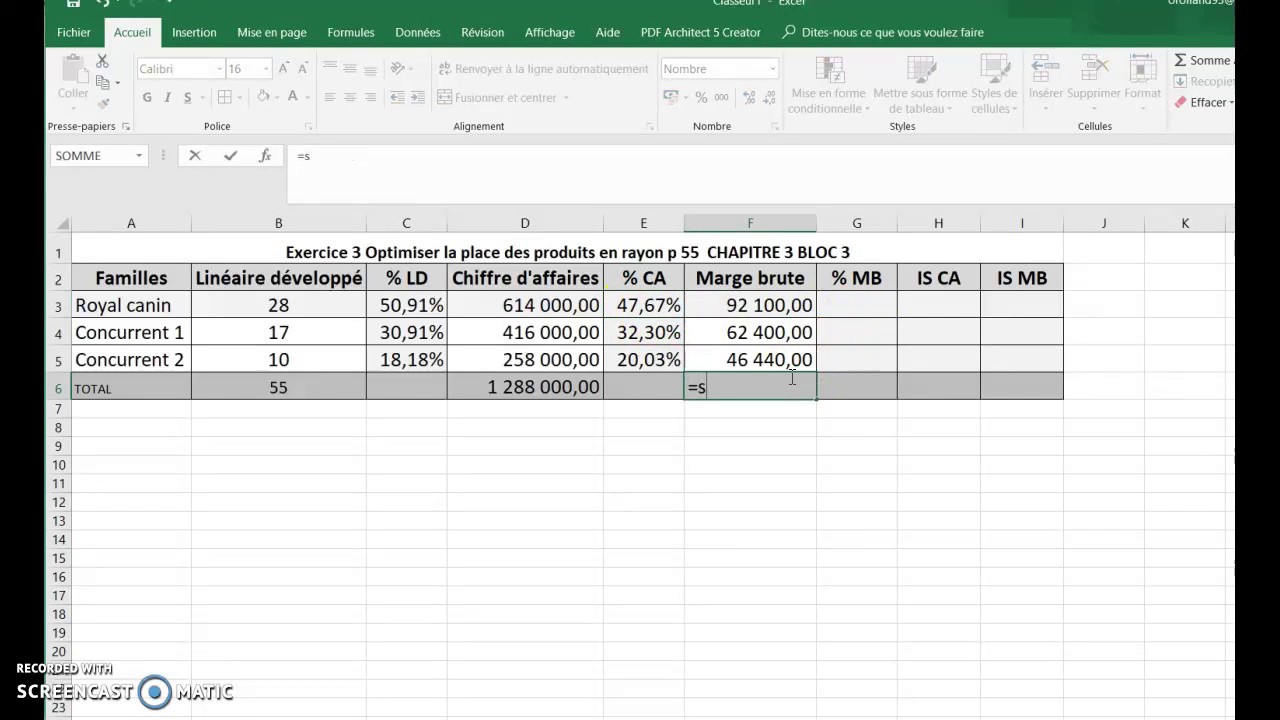Image resolution: width=1280 pixels, height=720 pixels.
Task: Click the decrease indent icon
Action: click(x=397, y=98)
